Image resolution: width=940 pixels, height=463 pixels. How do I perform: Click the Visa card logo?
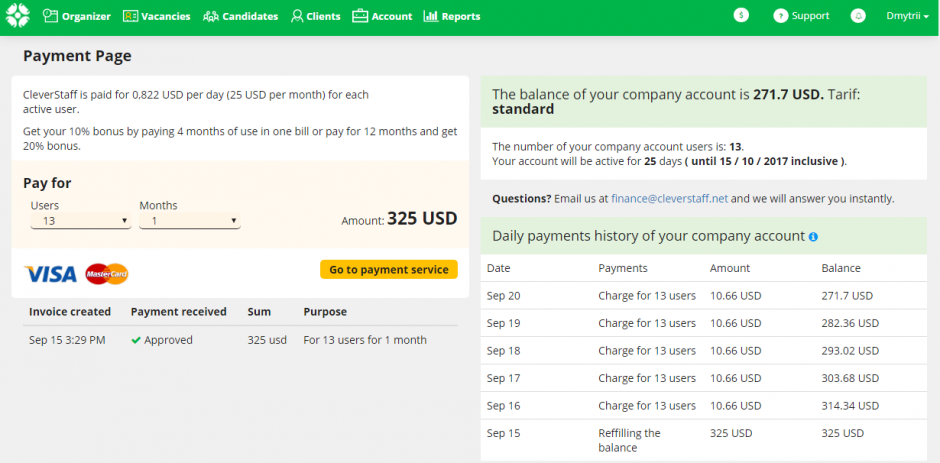pos(50,274)
